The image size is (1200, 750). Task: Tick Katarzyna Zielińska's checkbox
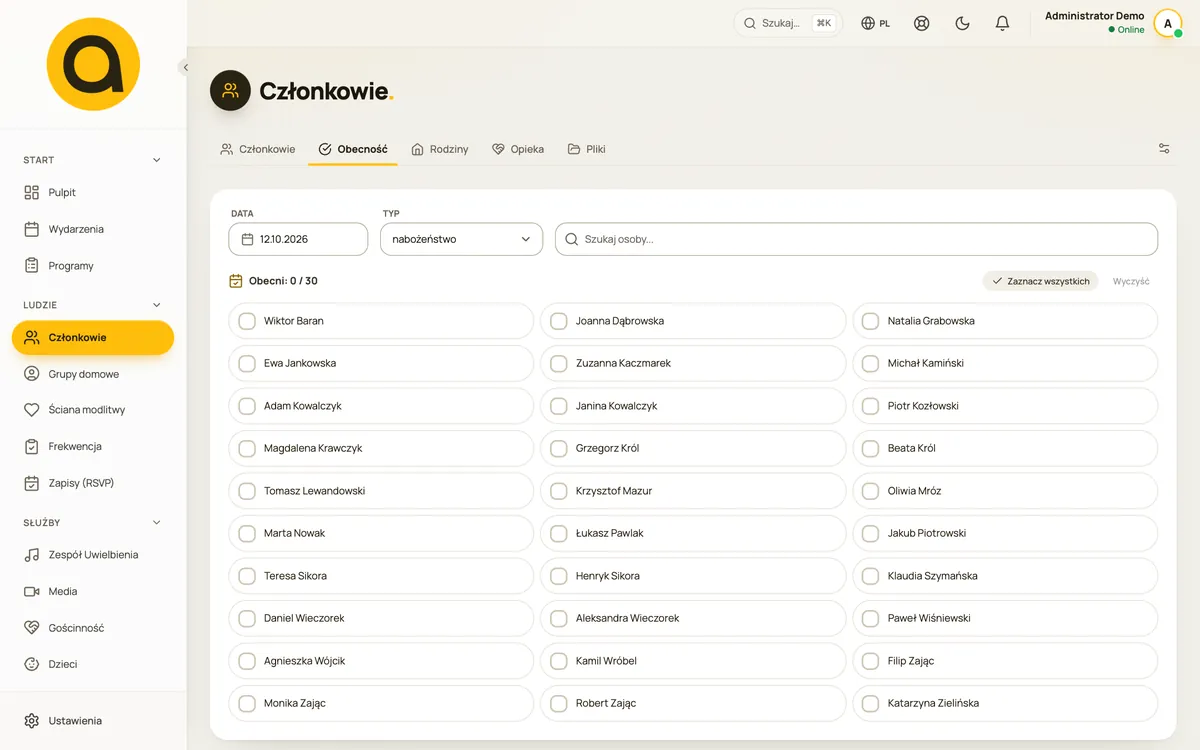point(870,703)
